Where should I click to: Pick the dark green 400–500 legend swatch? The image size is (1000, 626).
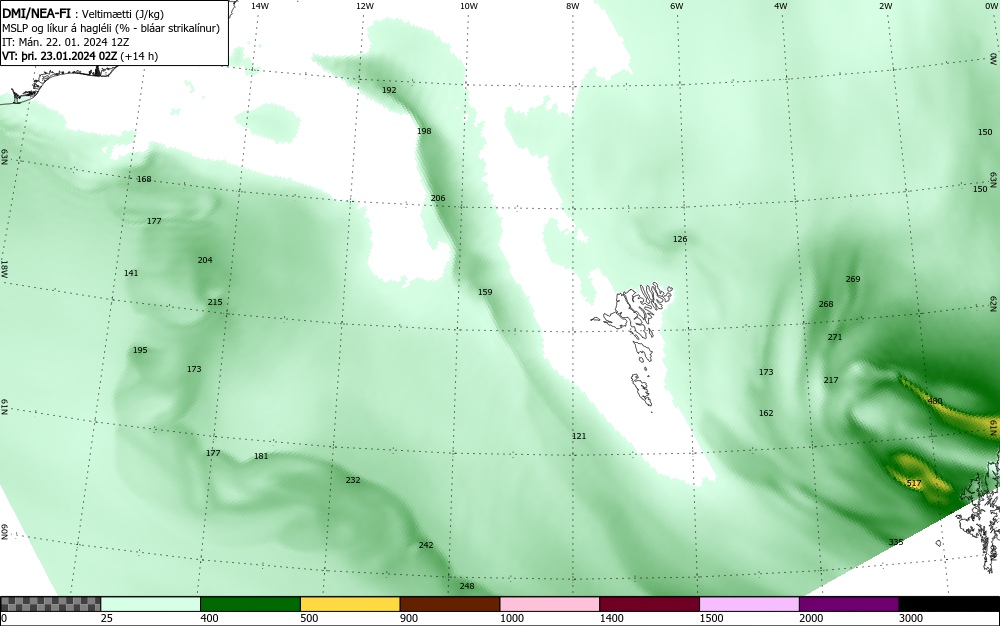point(250,604)
